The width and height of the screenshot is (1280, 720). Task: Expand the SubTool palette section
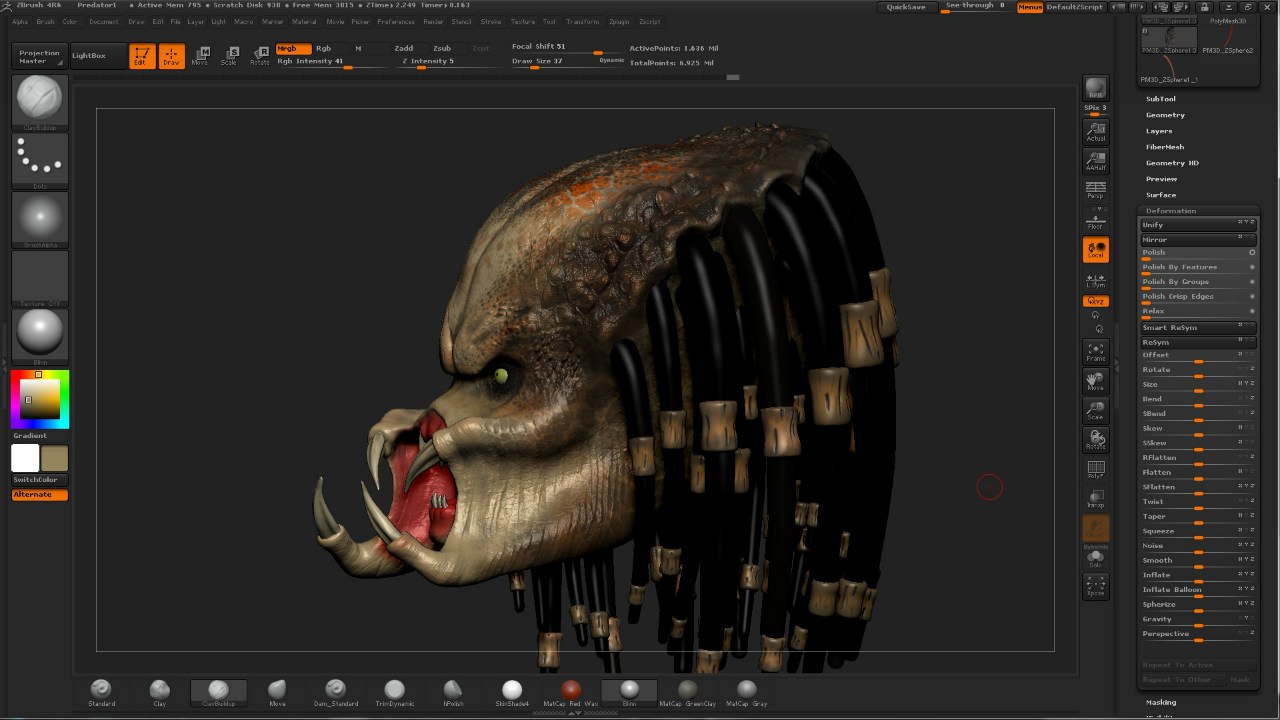[1161, 99]
